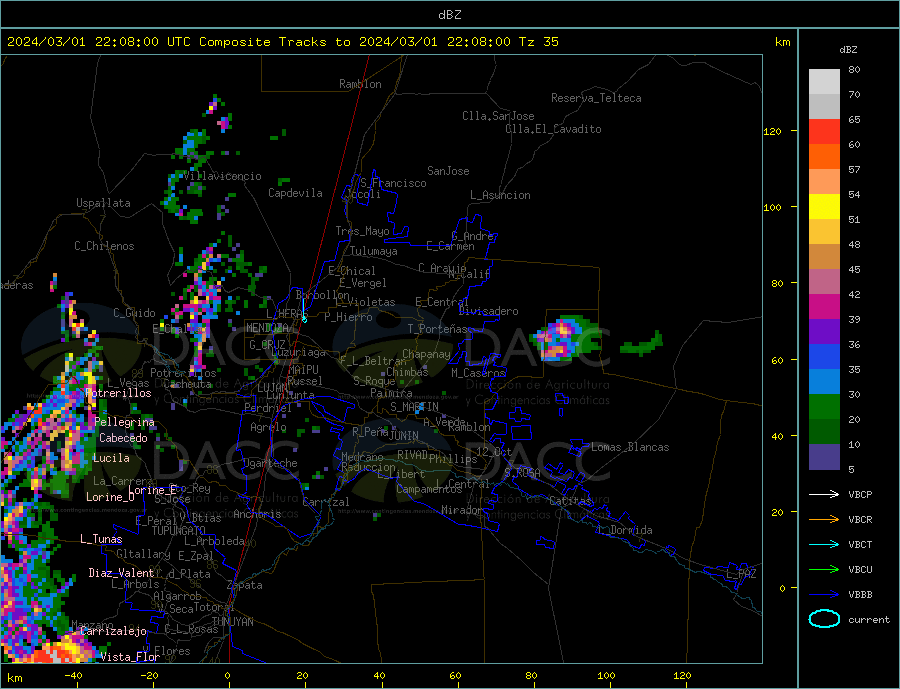This screenshot has width=900, height=689.
Task: Pick the bright green 30 dBZ color band
Action: click(x=824, y=407)
